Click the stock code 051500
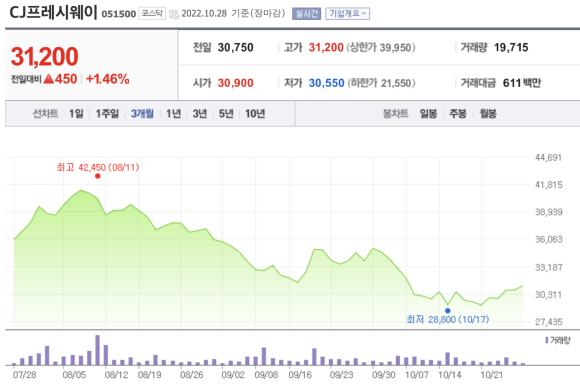 point(119,14)
